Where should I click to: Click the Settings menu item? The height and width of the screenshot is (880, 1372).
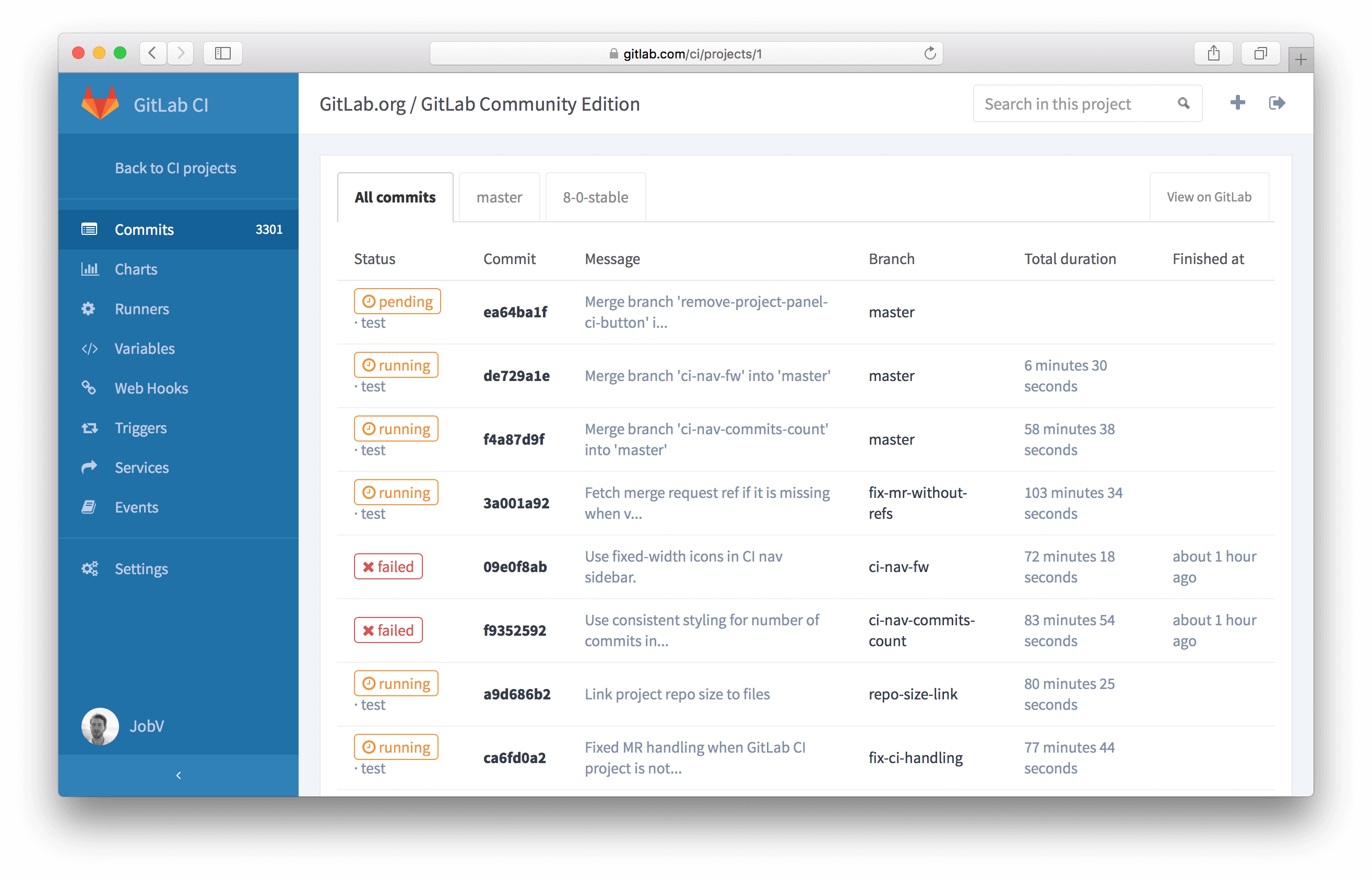[x=141, y=568]
